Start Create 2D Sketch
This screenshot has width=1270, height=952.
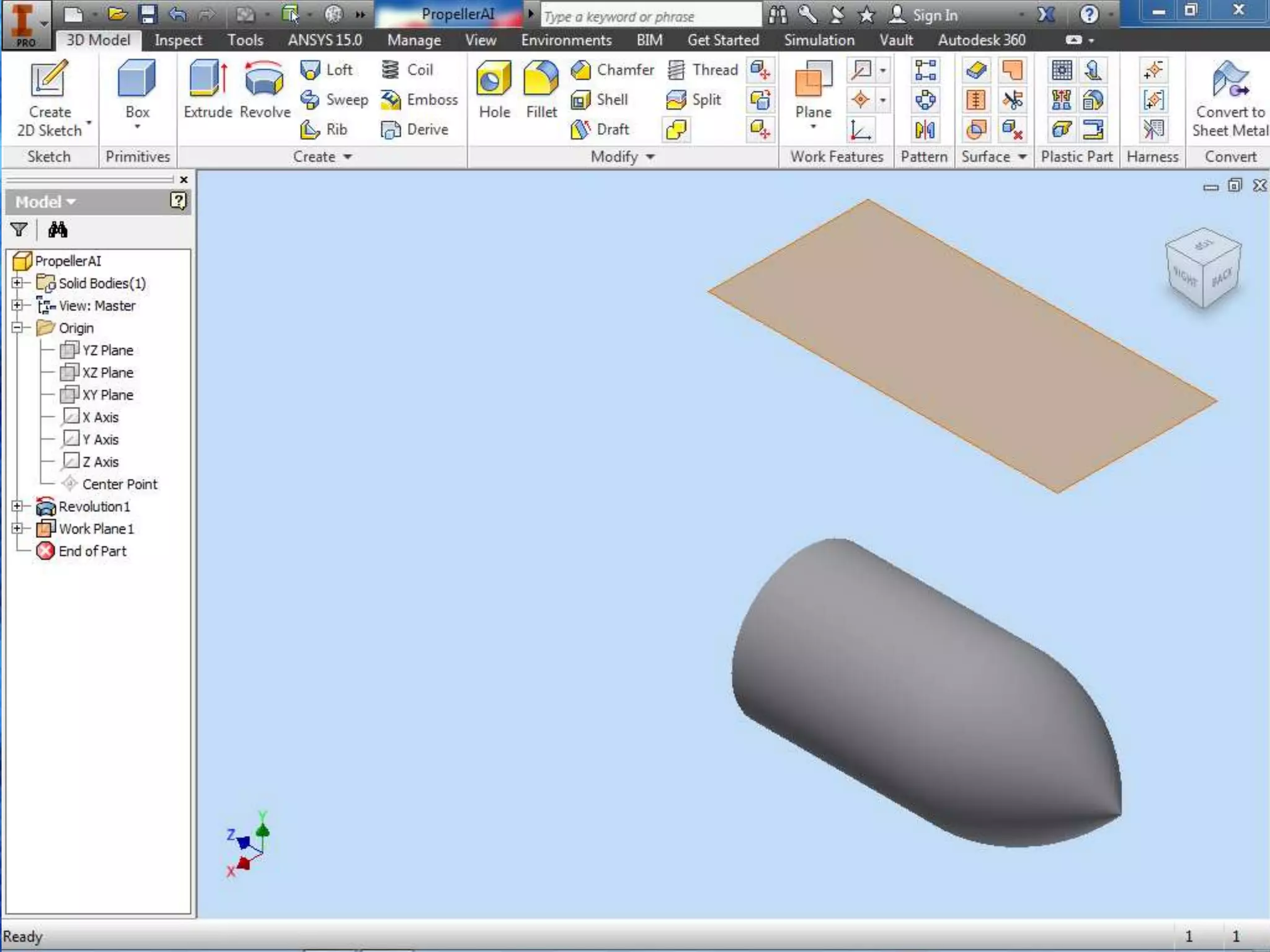[x=50, y=96]
